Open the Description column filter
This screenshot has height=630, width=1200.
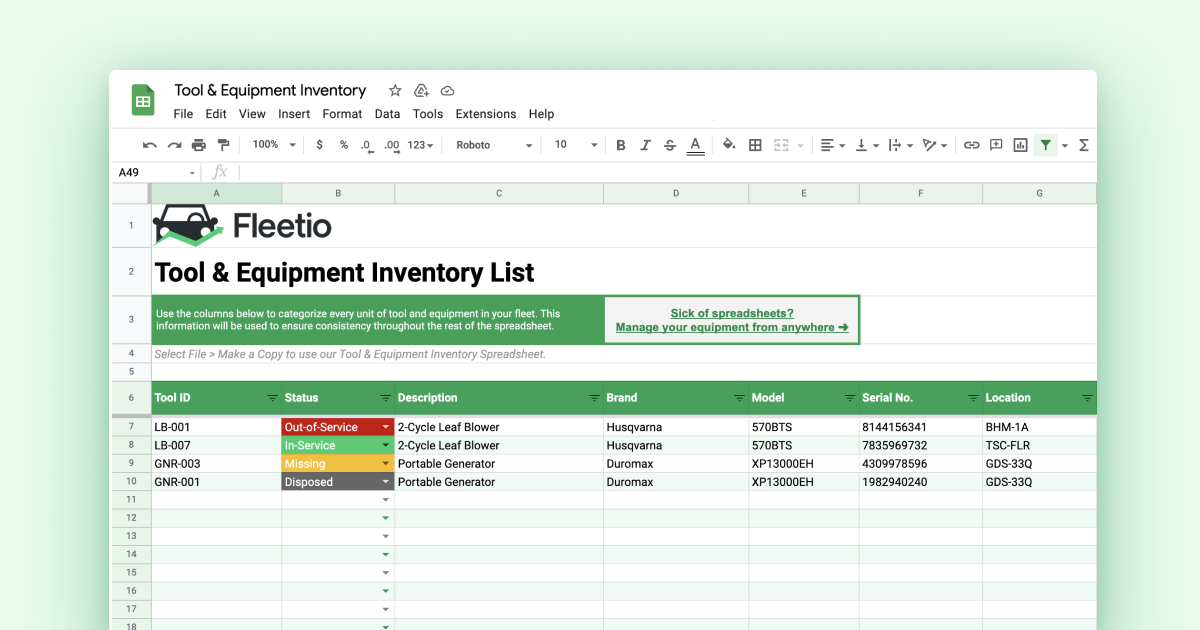coord(594,398)
